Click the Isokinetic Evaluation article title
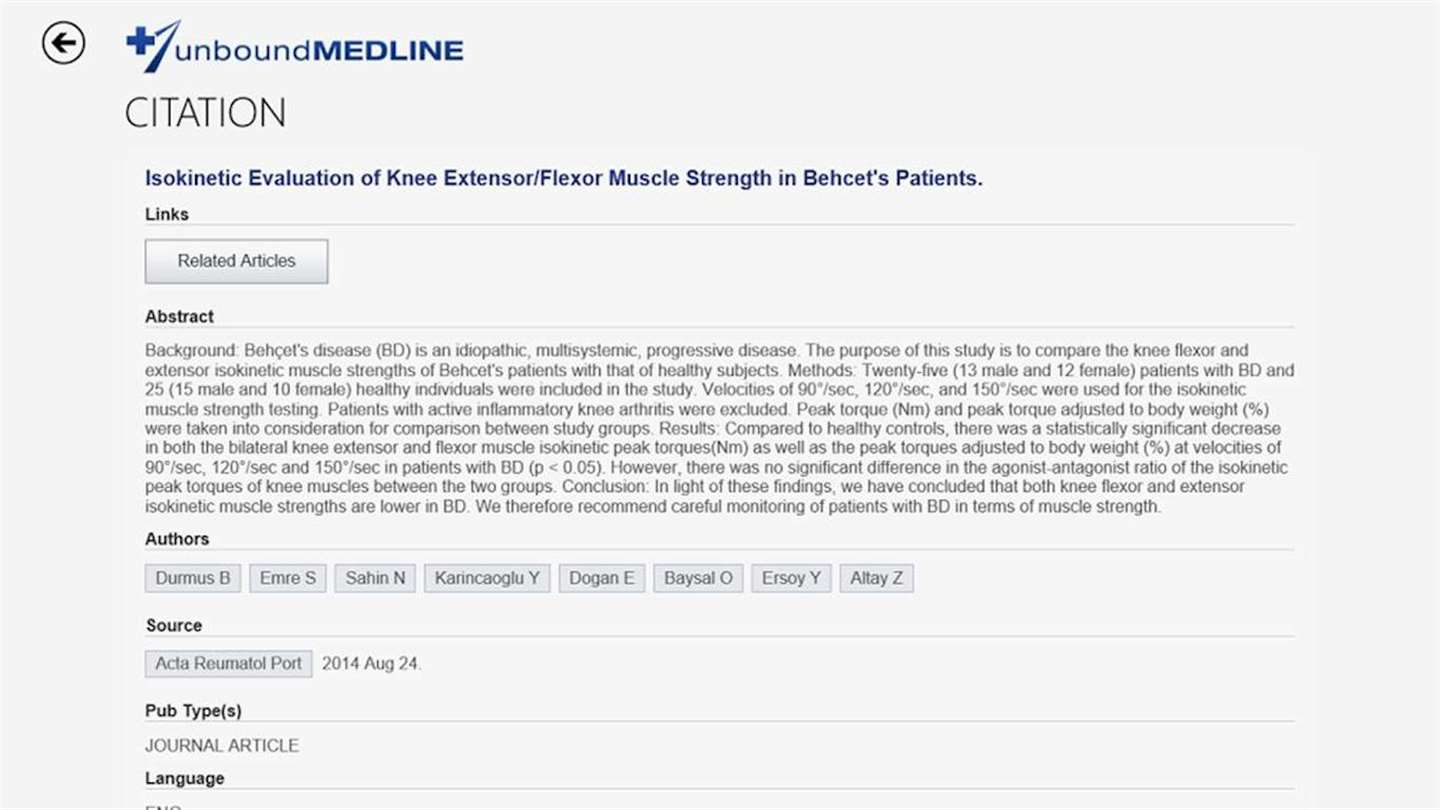Screen dimensions: 1440x810 [564, 179]
